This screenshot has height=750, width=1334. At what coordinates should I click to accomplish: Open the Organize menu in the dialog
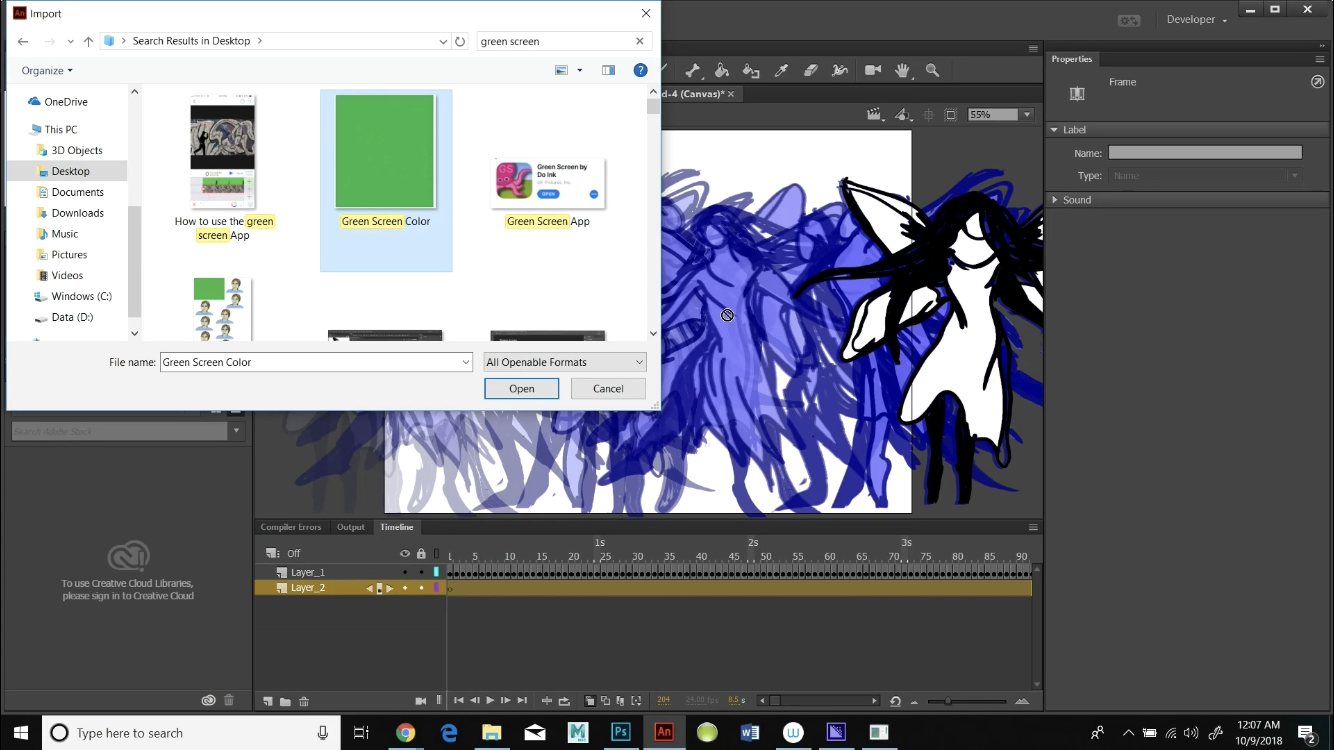coord(43,70)
